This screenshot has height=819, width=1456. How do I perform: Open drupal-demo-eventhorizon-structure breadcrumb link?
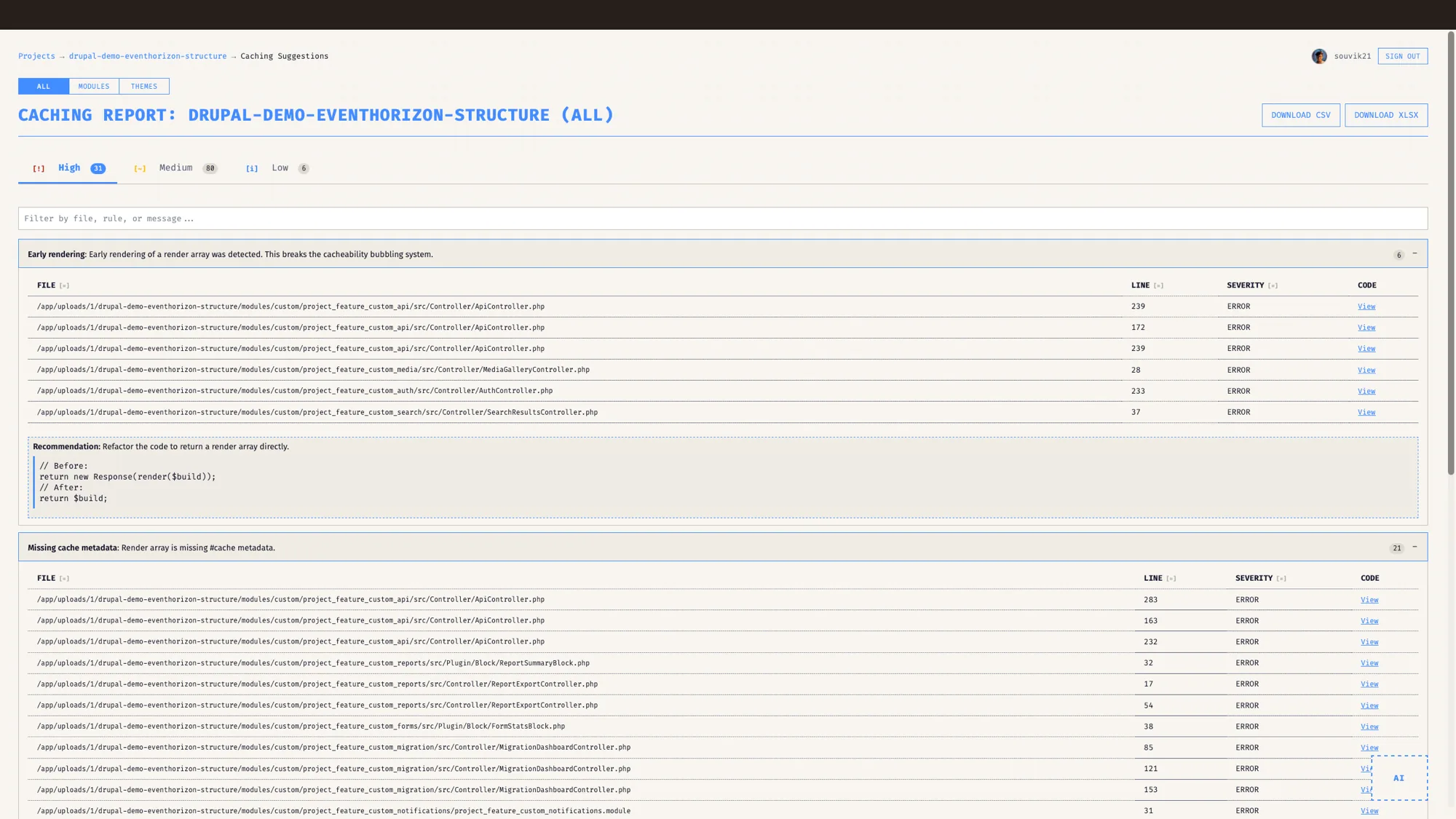(x=148, y=56)
